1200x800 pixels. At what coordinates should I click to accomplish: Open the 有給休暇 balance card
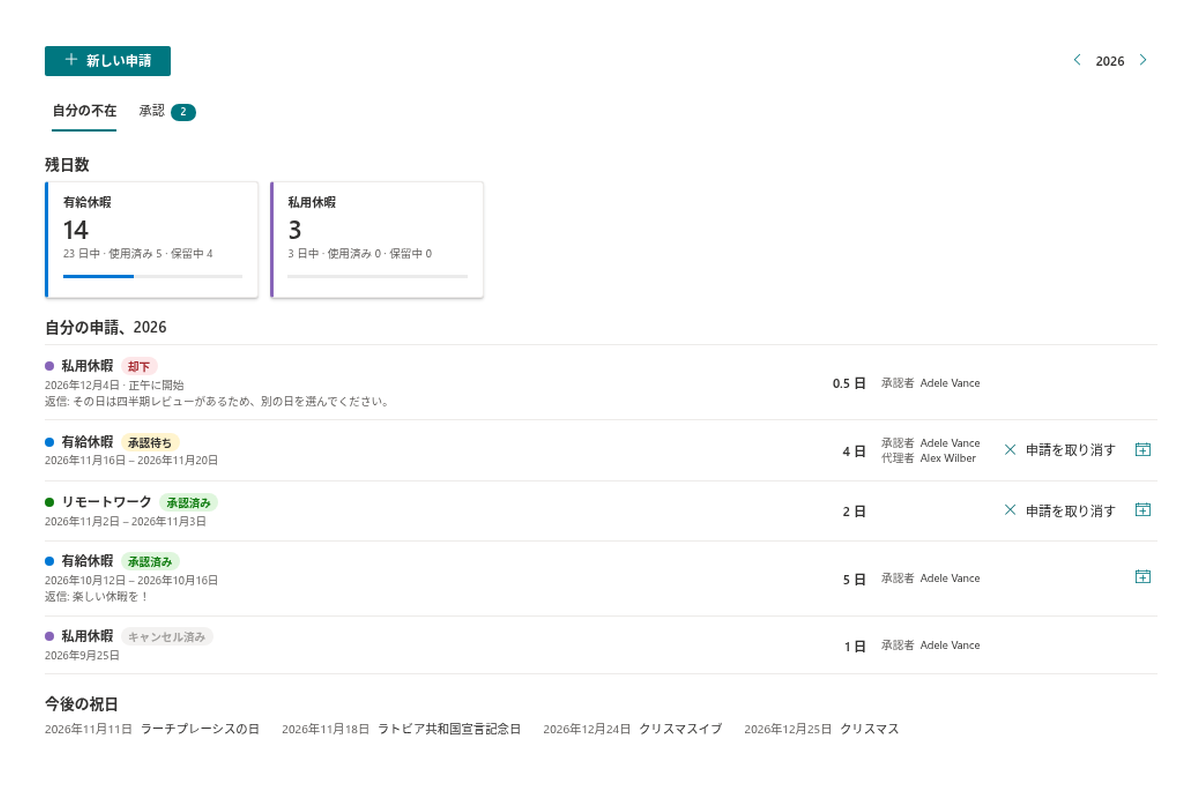click(x=152, y=240)
